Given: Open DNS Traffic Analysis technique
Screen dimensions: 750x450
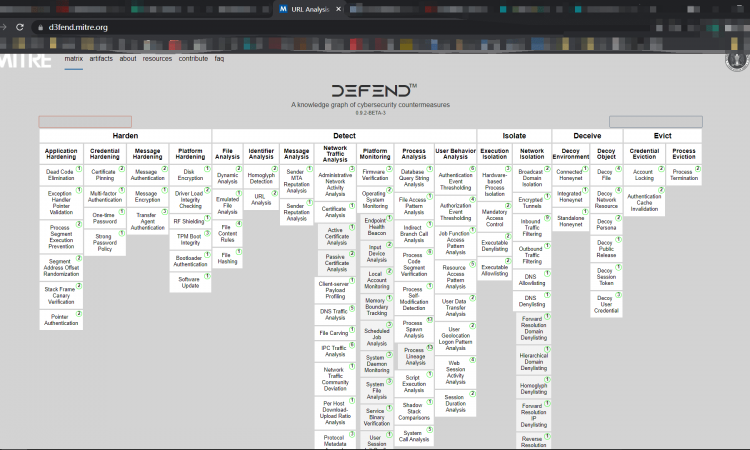Looking at the screenshot, I should [335, 314].
